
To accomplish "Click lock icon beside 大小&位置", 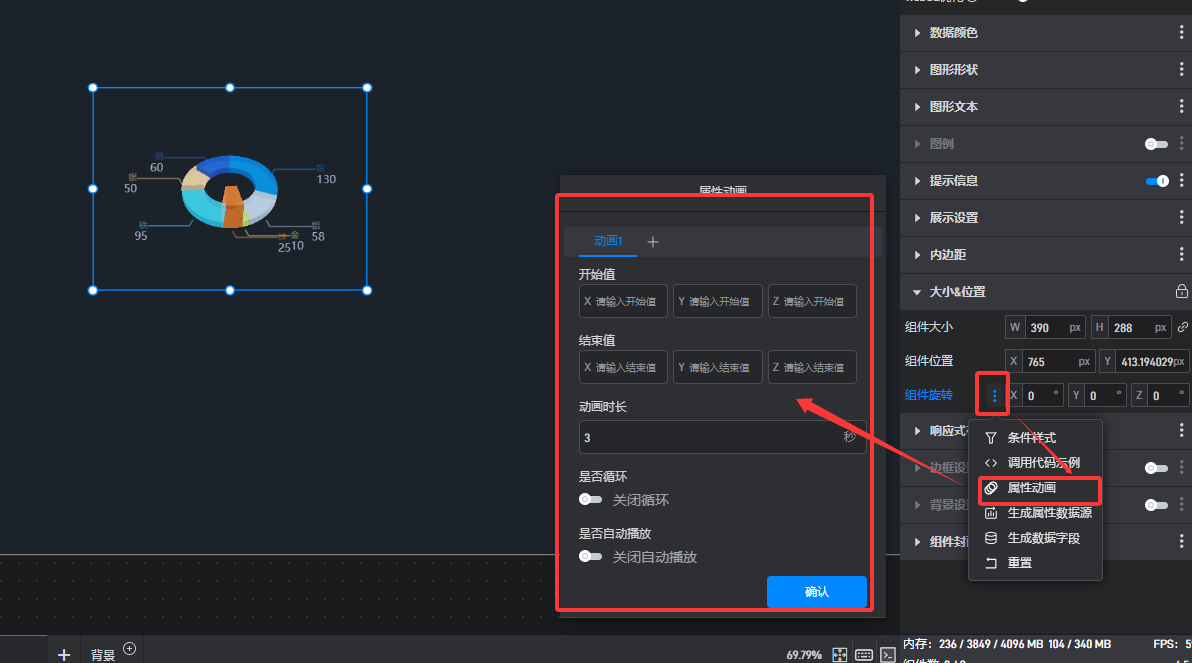I will [1181, 291].
